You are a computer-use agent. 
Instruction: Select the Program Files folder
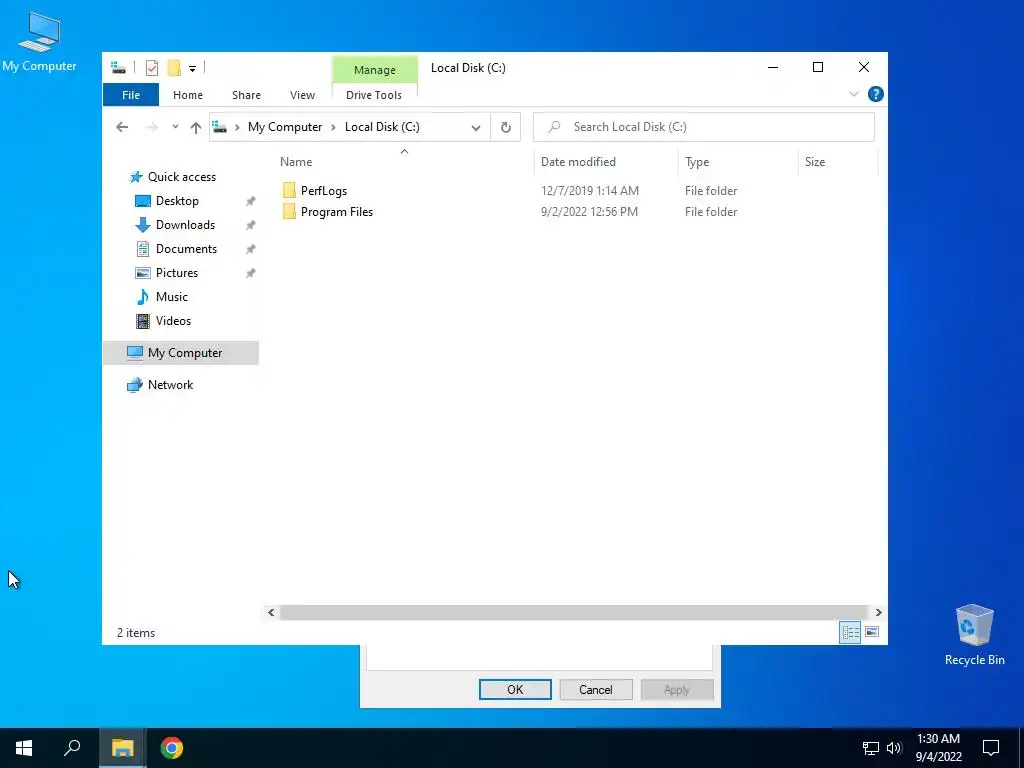coord(336,212)
